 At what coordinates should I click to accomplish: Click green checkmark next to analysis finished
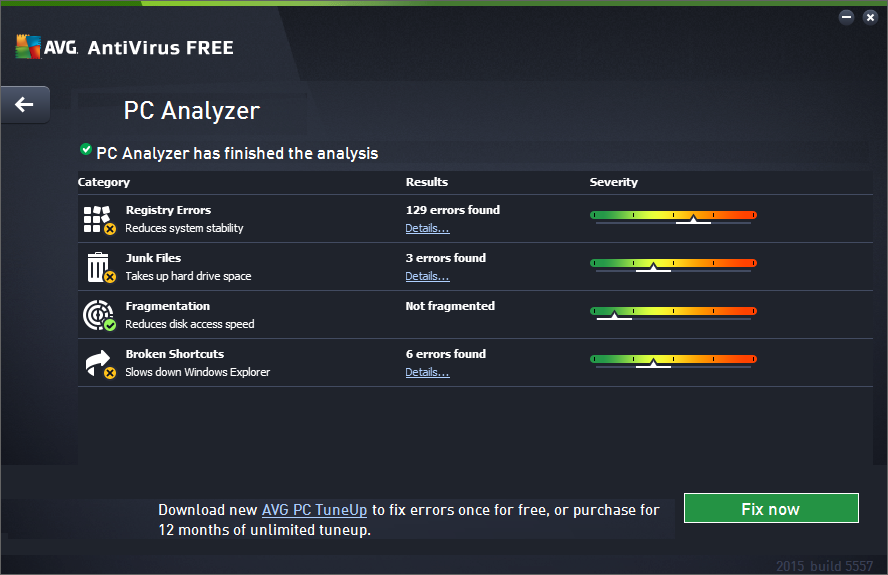pyautogui.click(x=86, y=149)
